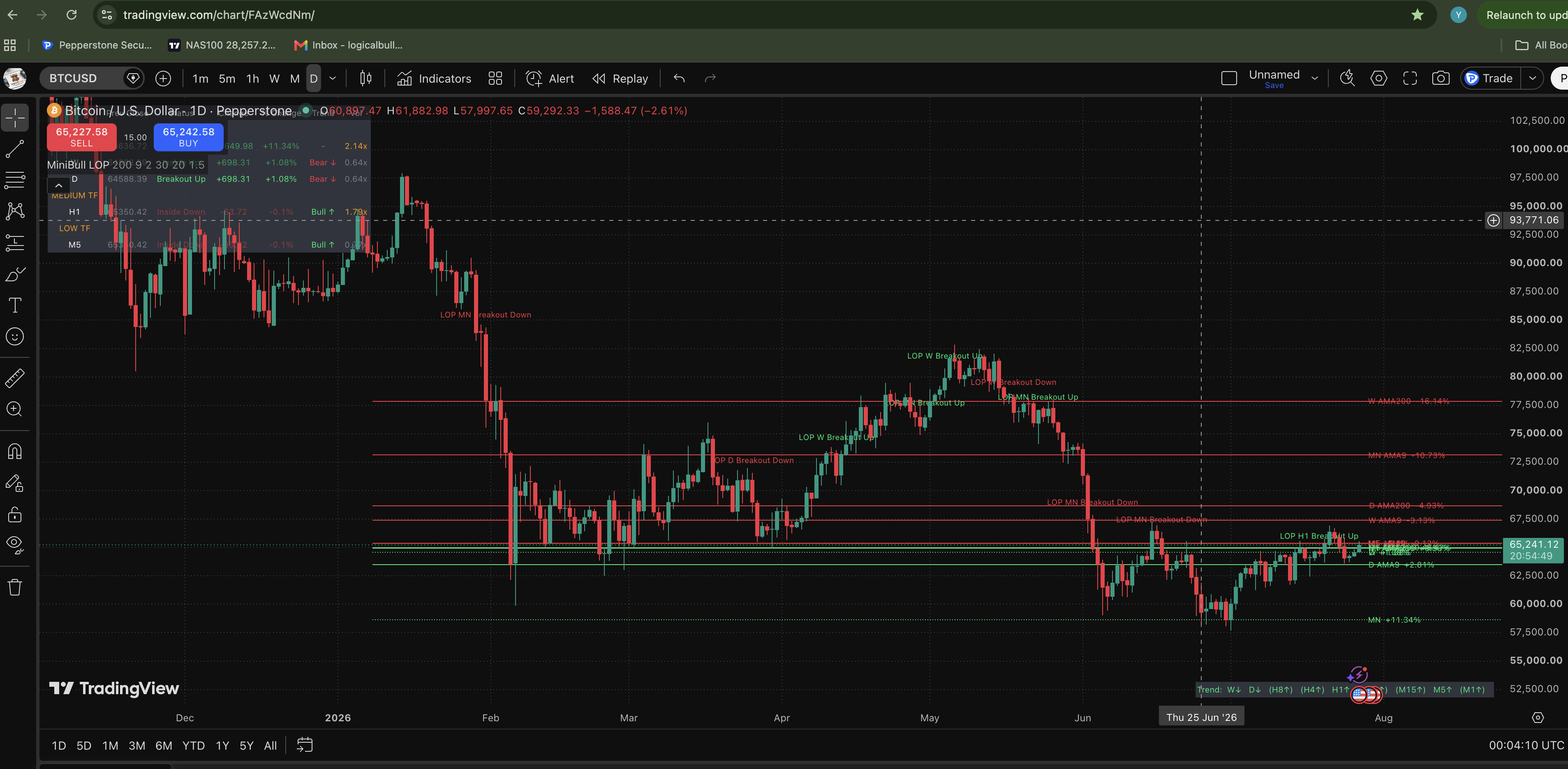This screenshot has height=769, width=1568.
Task: Open the patterns drawing tools
Action: (15, 211)
